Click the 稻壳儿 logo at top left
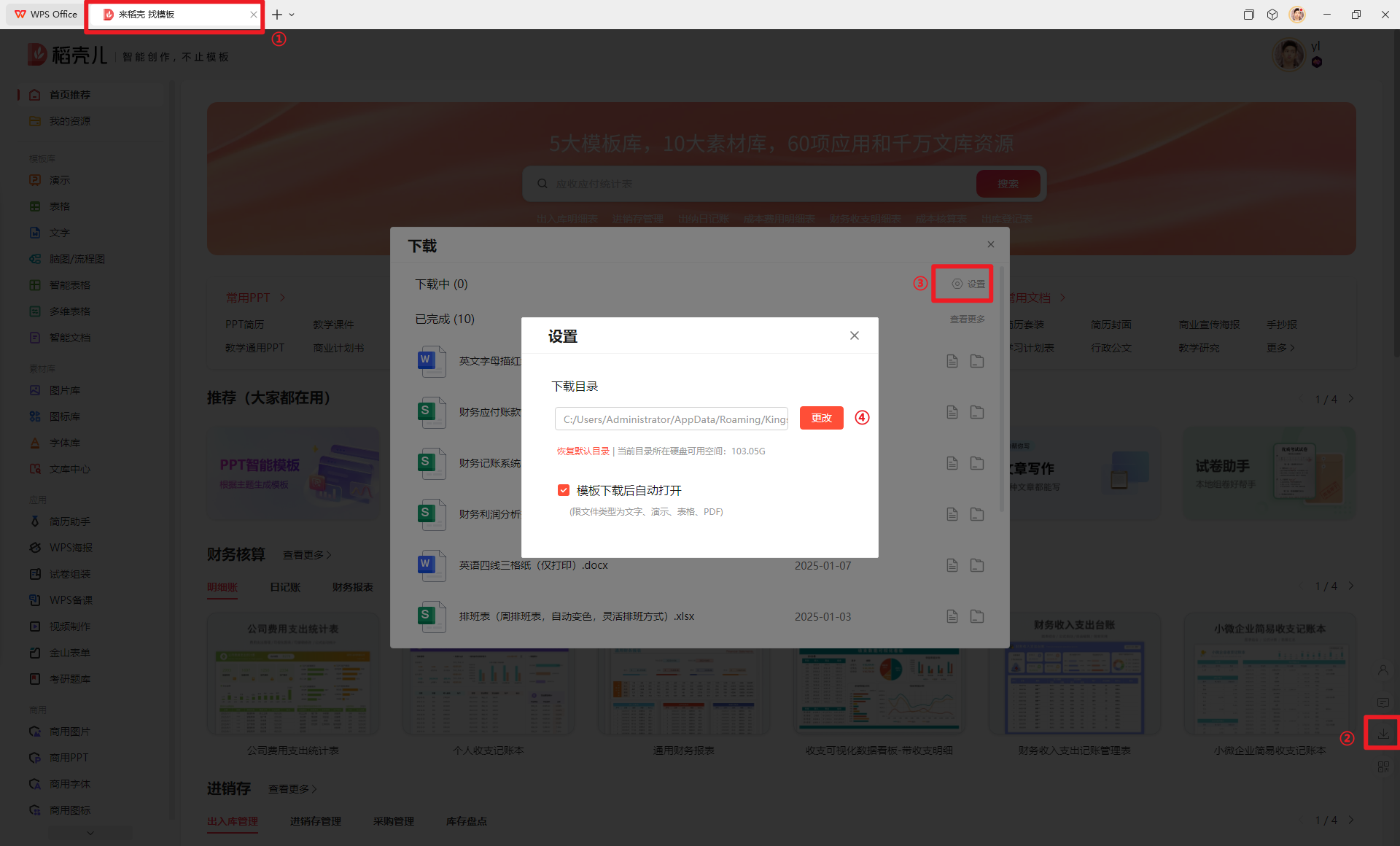The image size is (1400, 846). [x=67, y=55]
